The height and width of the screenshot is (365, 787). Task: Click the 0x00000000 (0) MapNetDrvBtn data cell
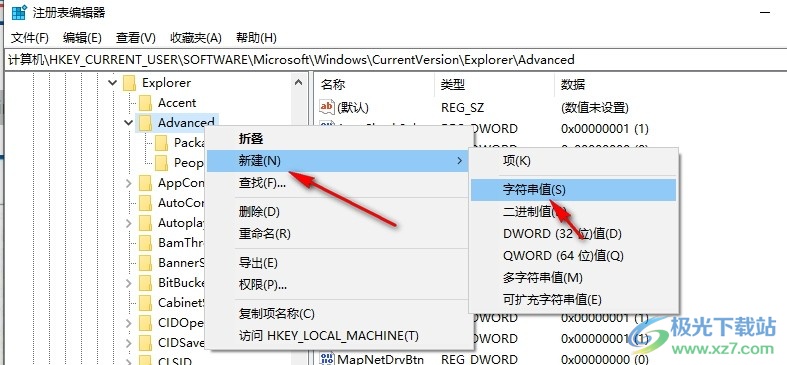coord(605,359)
